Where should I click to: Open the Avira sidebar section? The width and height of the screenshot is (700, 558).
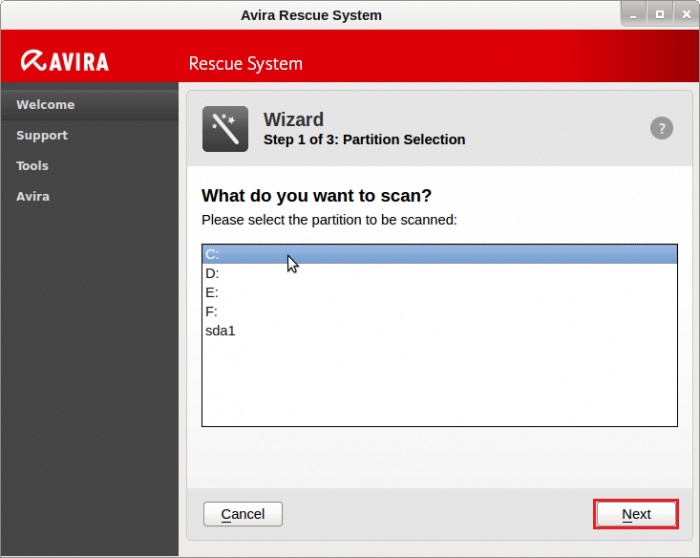[x=90, y=196]
